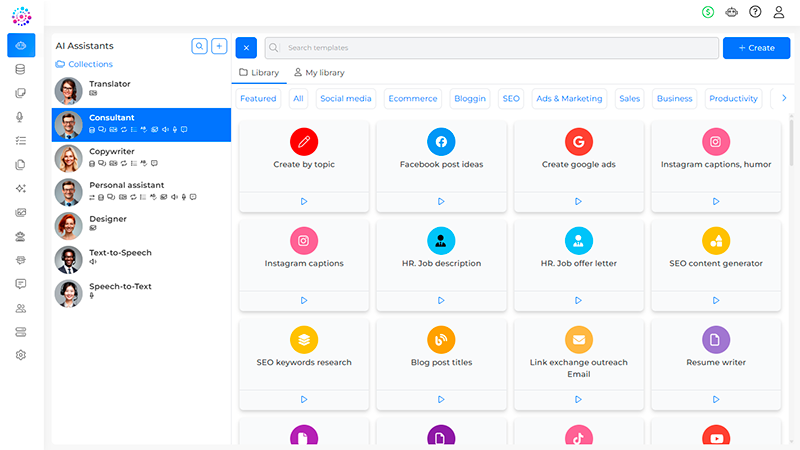
Task: Expand more category filters with right chevron
Action: [x=784, y=98]
